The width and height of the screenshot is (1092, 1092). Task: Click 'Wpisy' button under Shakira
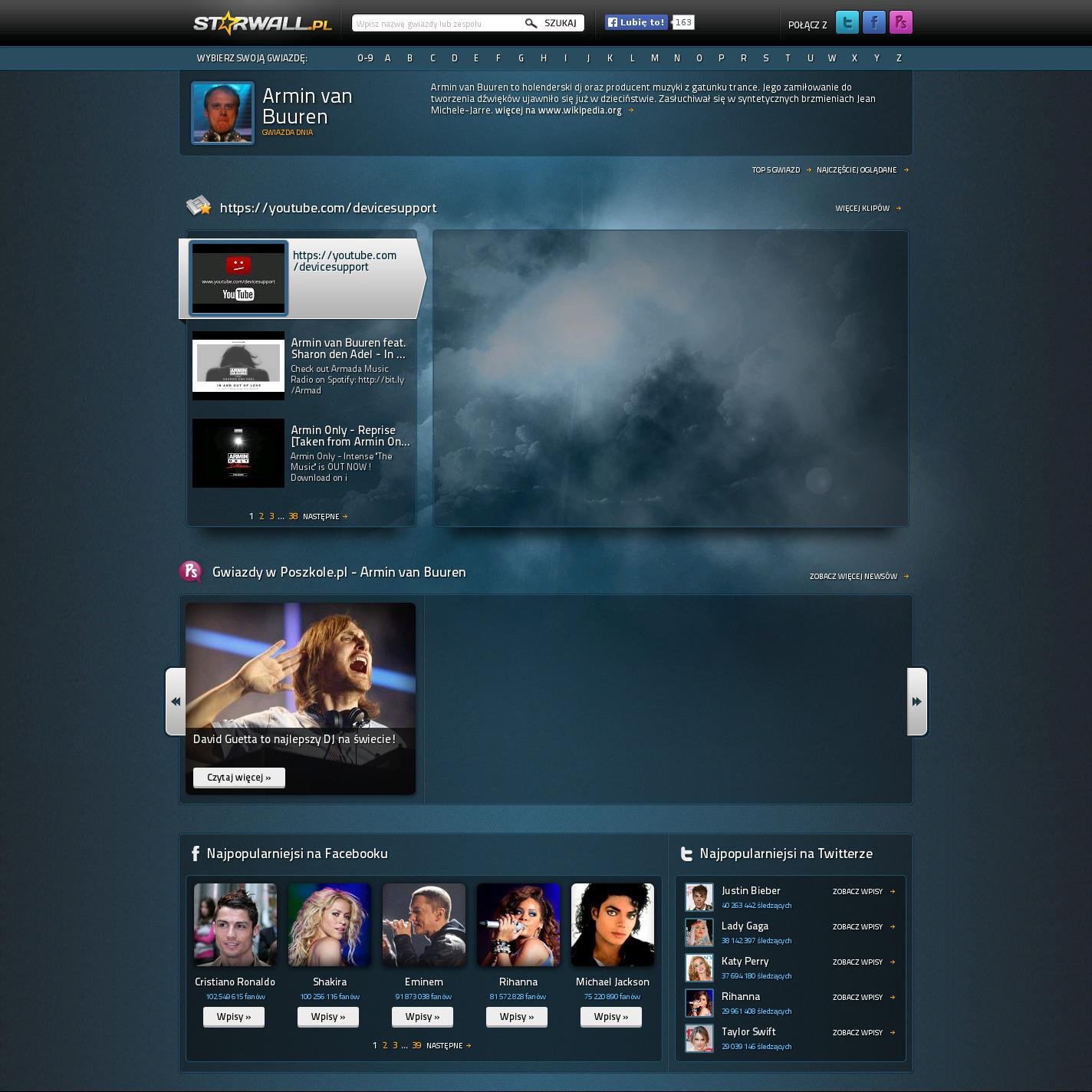[x=328, y=1017]
